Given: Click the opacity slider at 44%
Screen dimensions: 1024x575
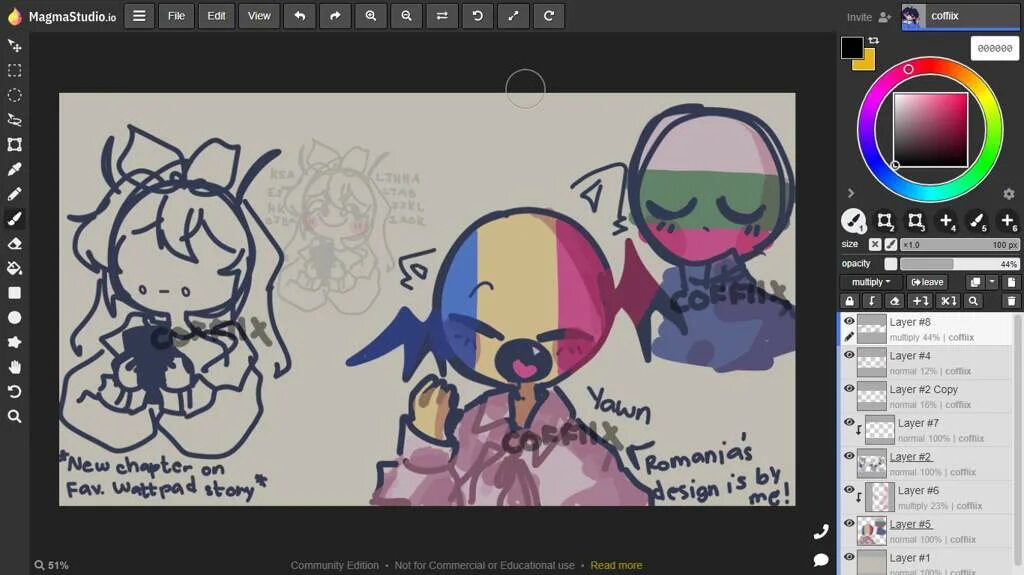Looking at the screenshot, I should (x=959, y=264).
